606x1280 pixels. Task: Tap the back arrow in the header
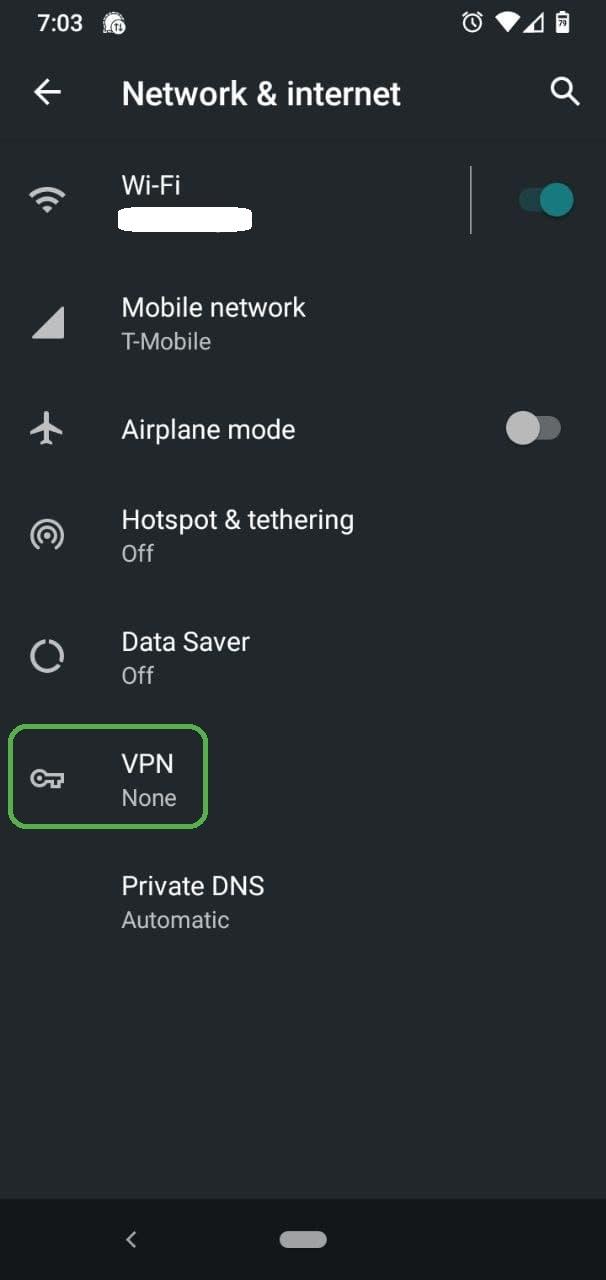[x=47, y=93]
